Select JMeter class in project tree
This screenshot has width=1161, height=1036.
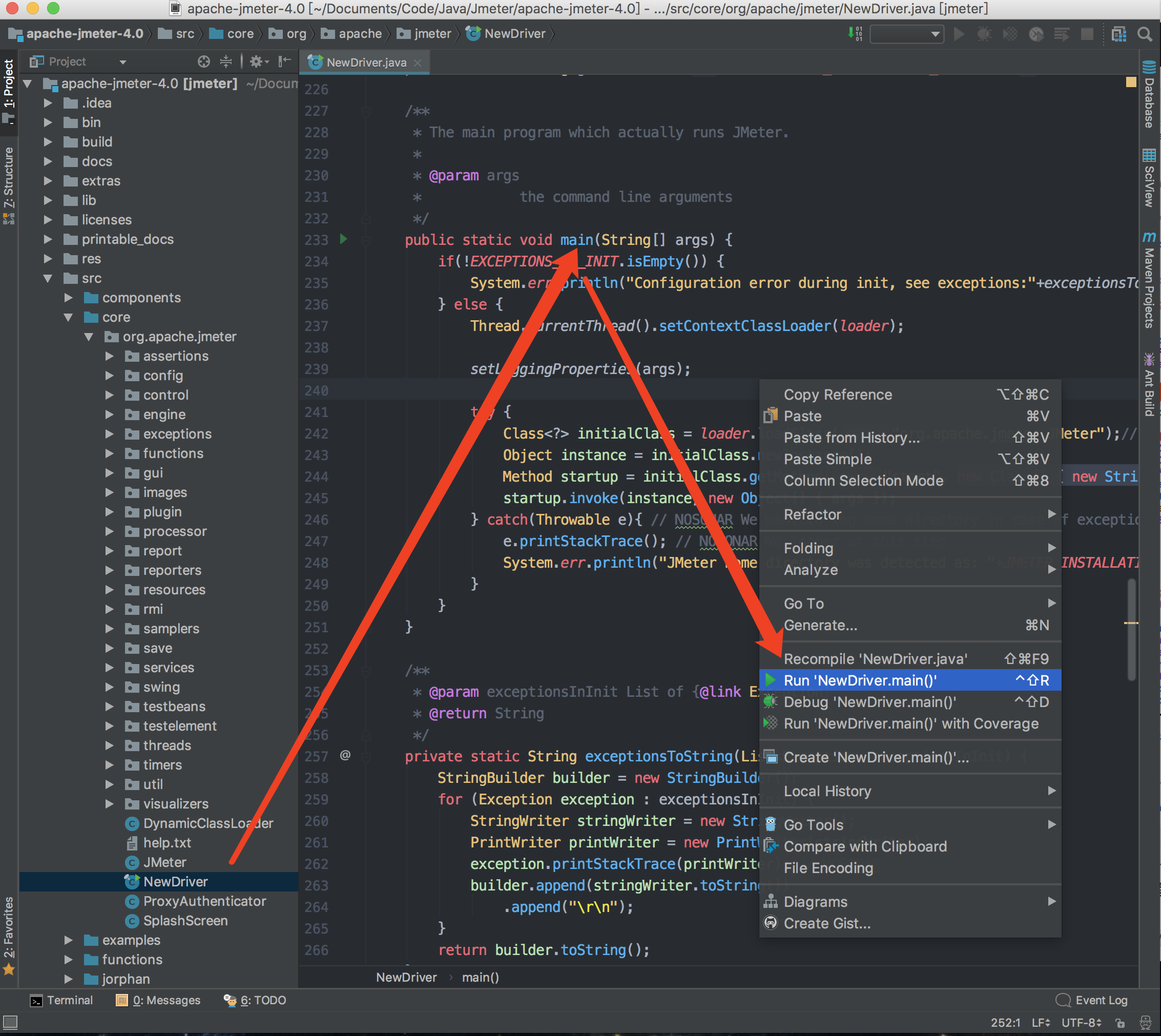pos(164,862)
